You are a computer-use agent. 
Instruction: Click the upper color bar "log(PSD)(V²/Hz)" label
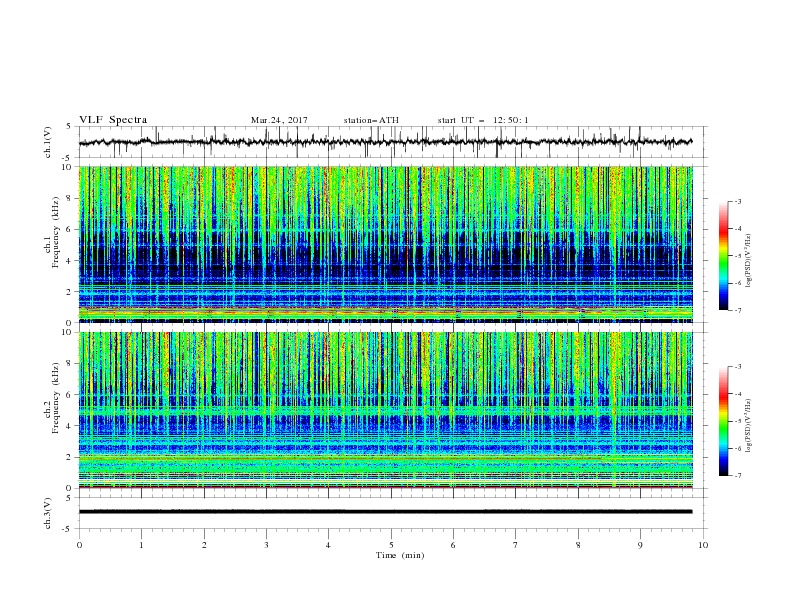tap(749, 261)
